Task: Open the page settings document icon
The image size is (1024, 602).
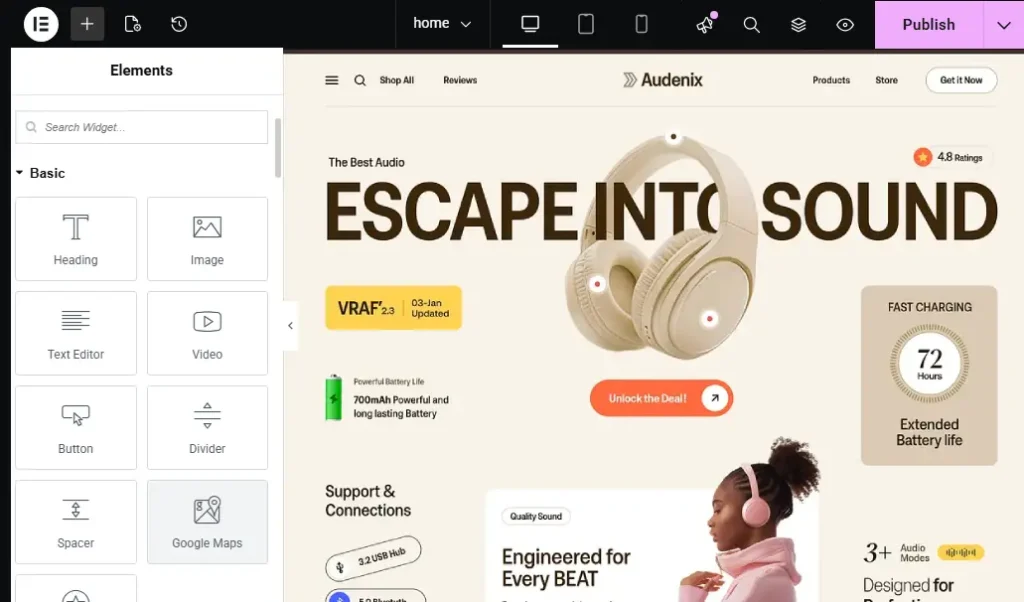Action: coord(132,24)
